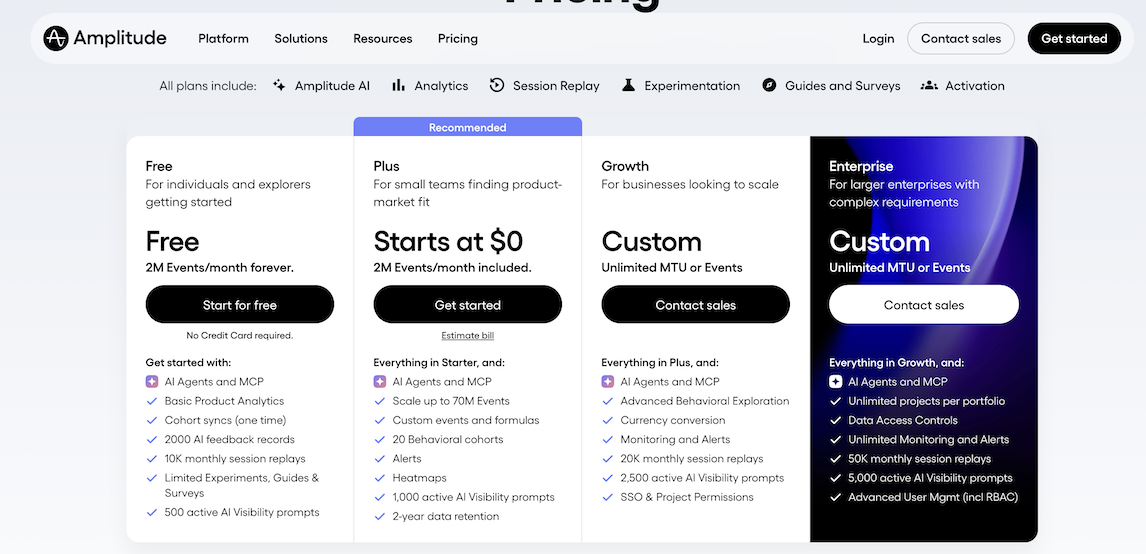The image size is (1146, 554).
Task: Click AI Agents icon in Enterprise plan
Action: (x=835, y=382)
